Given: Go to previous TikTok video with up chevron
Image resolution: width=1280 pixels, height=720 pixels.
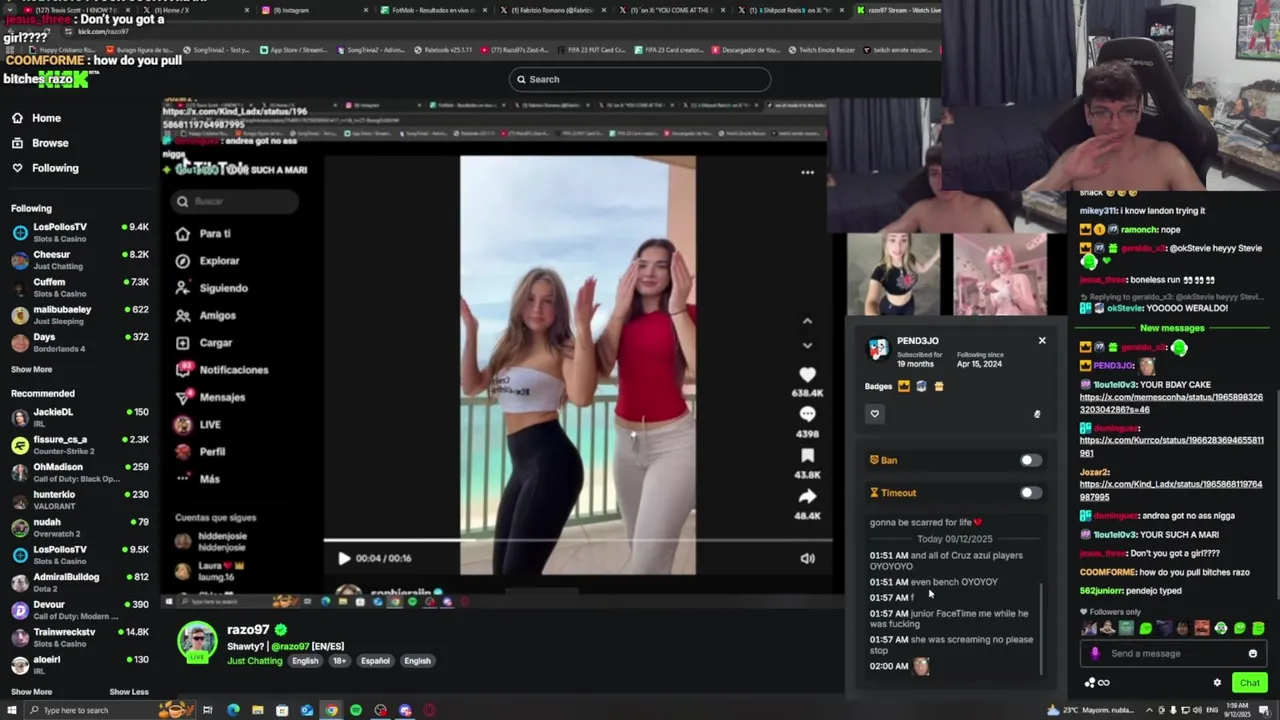Looking at the screenshot, I should [x=807, y=321].
